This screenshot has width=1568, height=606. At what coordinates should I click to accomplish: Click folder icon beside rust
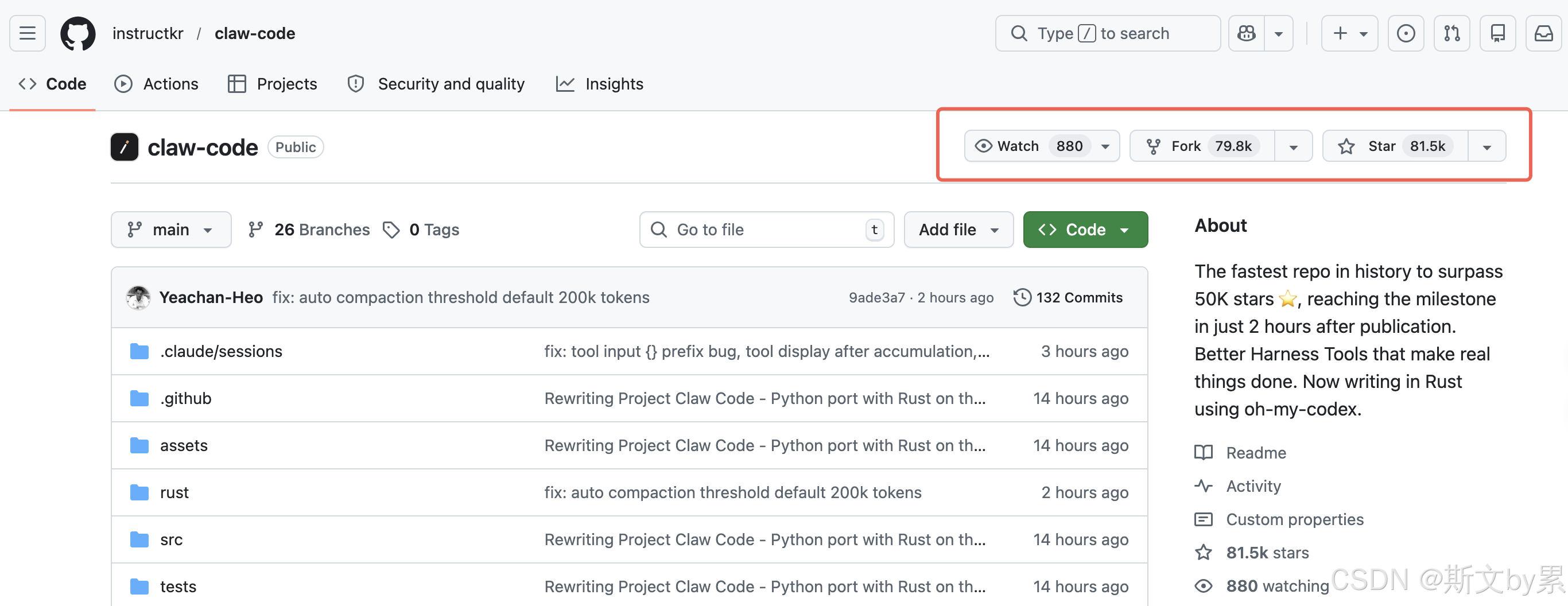pos(139,492)
